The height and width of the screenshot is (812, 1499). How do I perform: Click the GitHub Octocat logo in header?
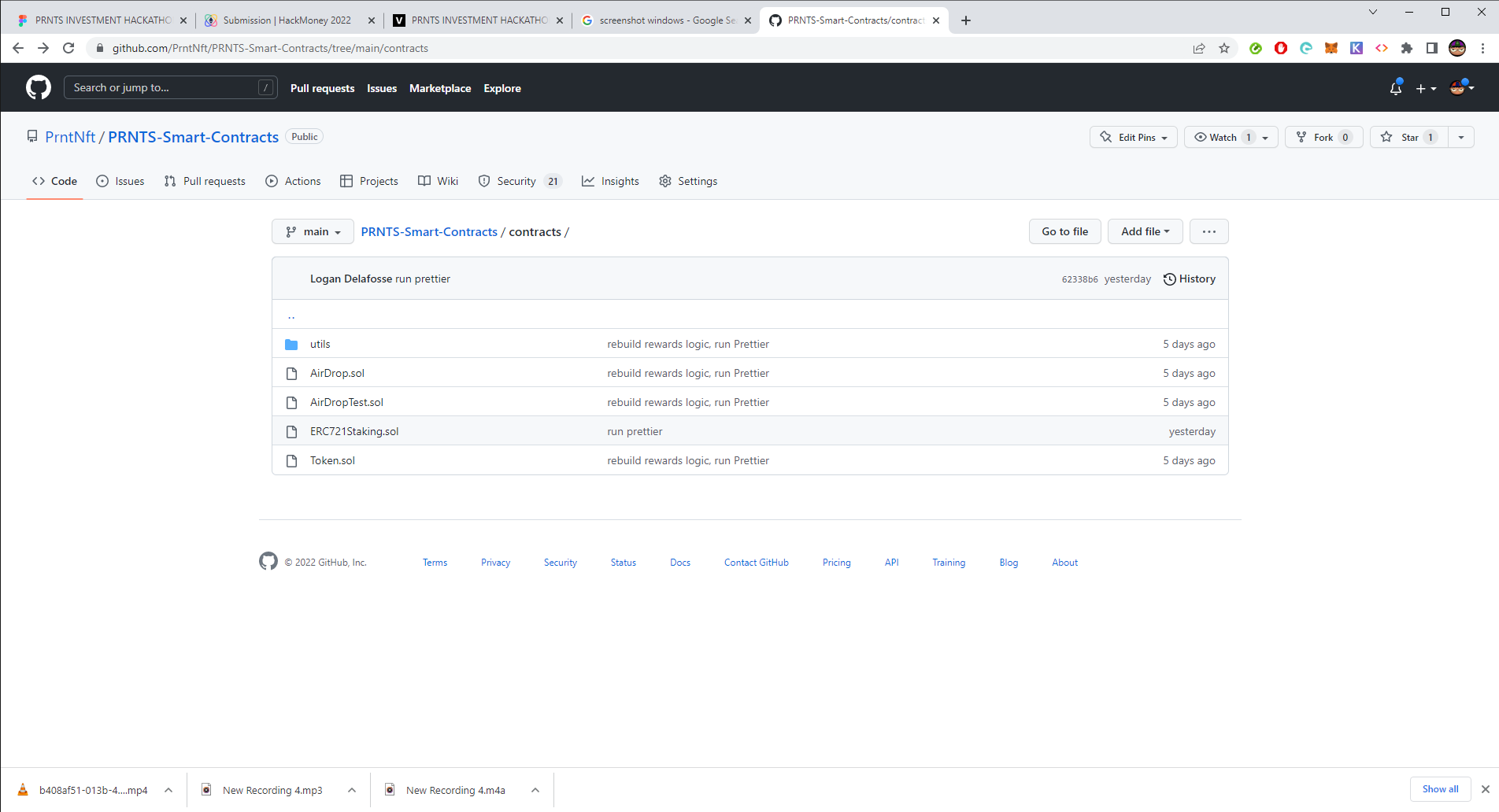point(38,87)
